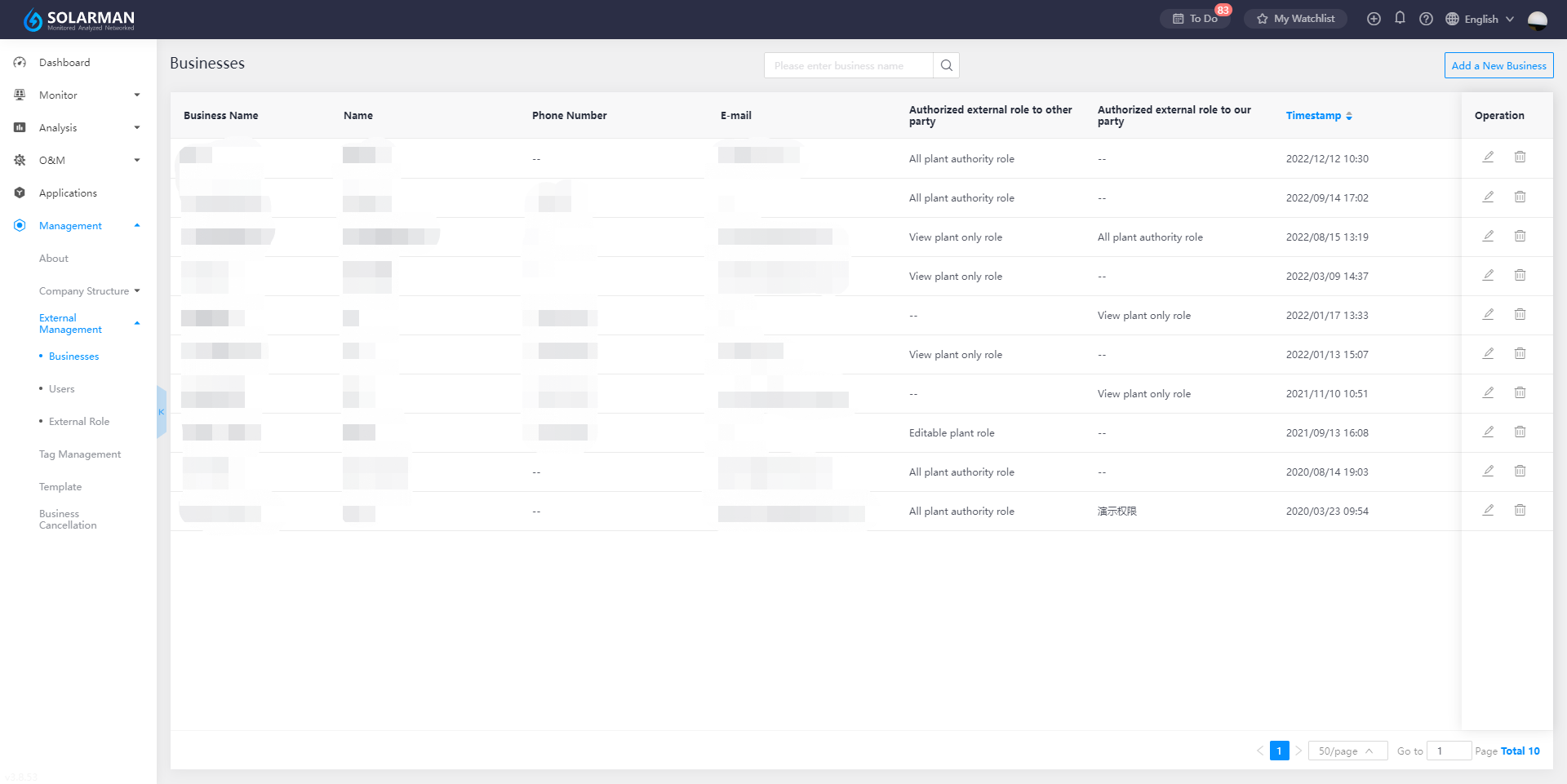
Task: Click the SOLARMAN logo
Action: click(78, 19)
